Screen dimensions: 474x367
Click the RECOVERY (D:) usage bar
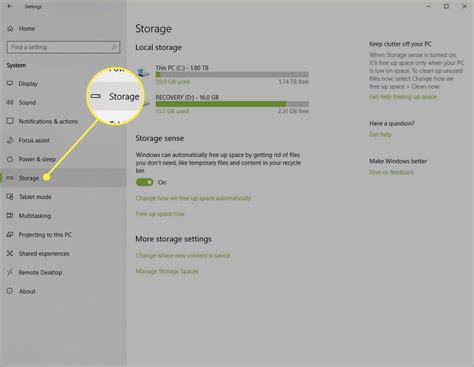coord(232,104)
